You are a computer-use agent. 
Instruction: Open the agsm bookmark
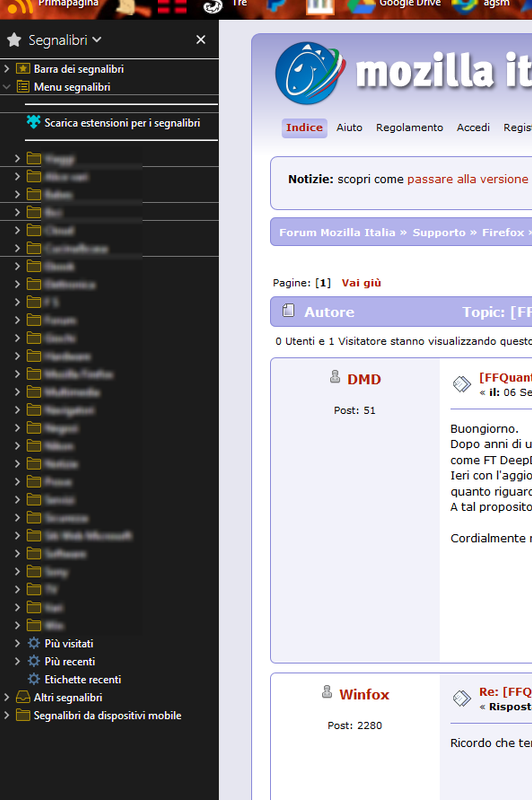pos(480,5)
